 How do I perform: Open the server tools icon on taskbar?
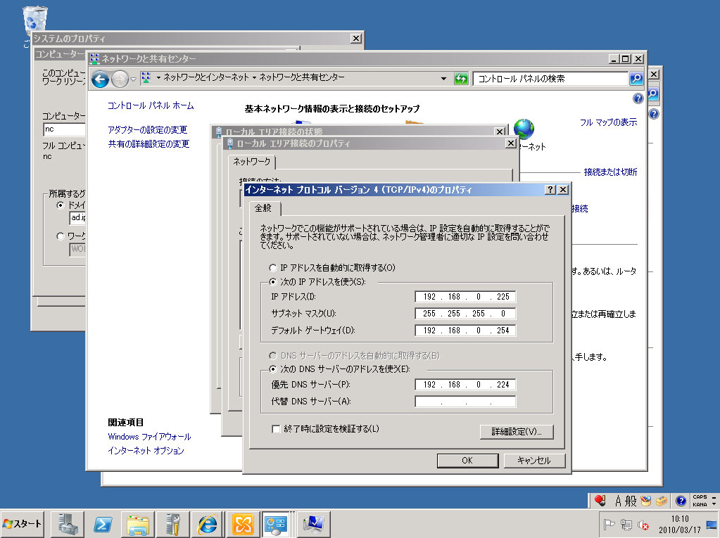pos(173,524)
